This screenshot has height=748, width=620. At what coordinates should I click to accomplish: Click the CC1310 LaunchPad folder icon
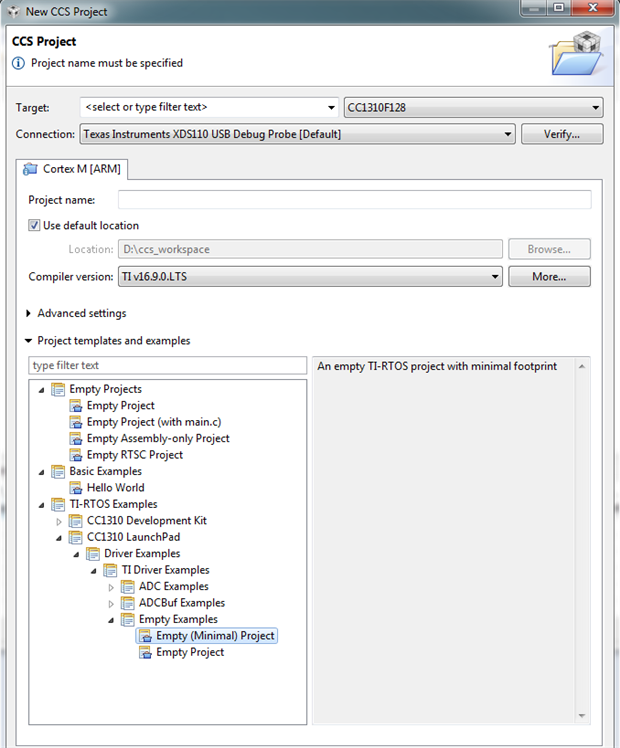(75, 537)
